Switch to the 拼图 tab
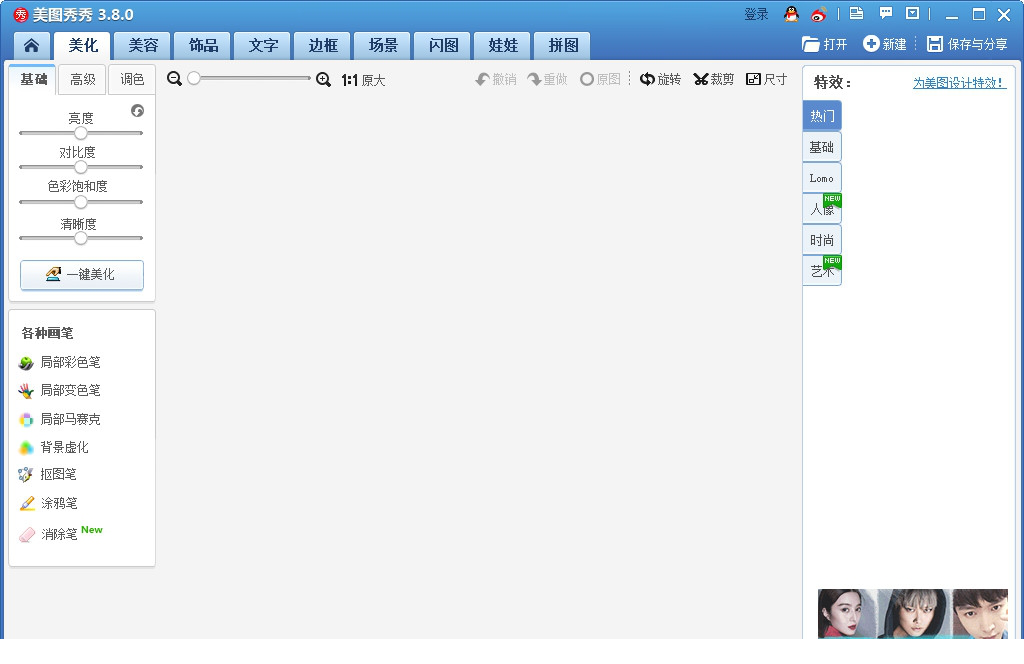Viewport: 1024px width, 664px height. (563, 46)
